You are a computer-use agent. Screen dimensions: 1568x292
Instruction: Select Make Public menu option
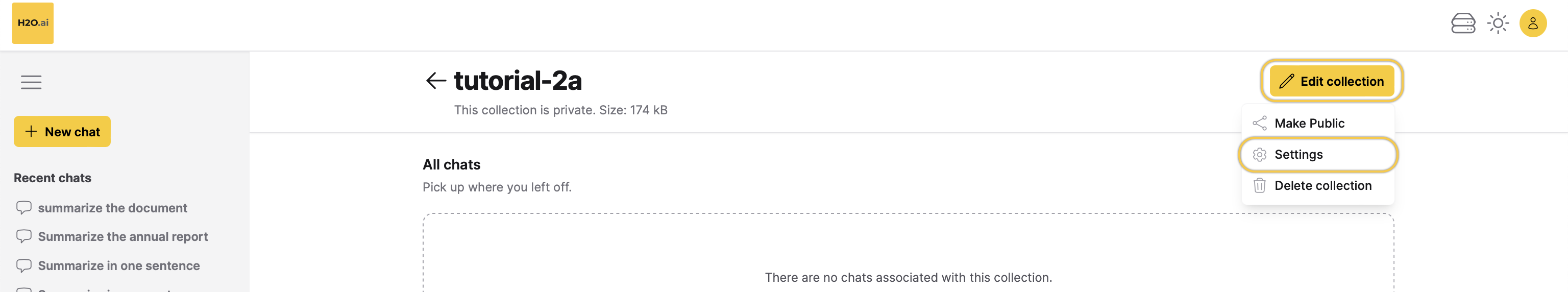1317,124
